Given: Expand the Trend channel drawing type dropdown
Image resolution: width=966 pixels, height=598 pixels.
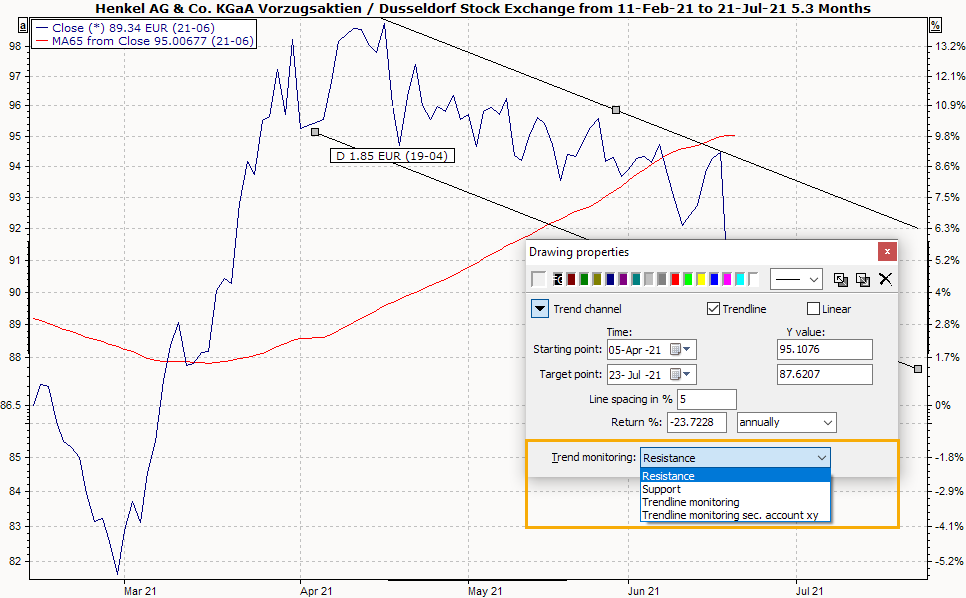Looking at the screenshot, I should [x=540, y=309].
